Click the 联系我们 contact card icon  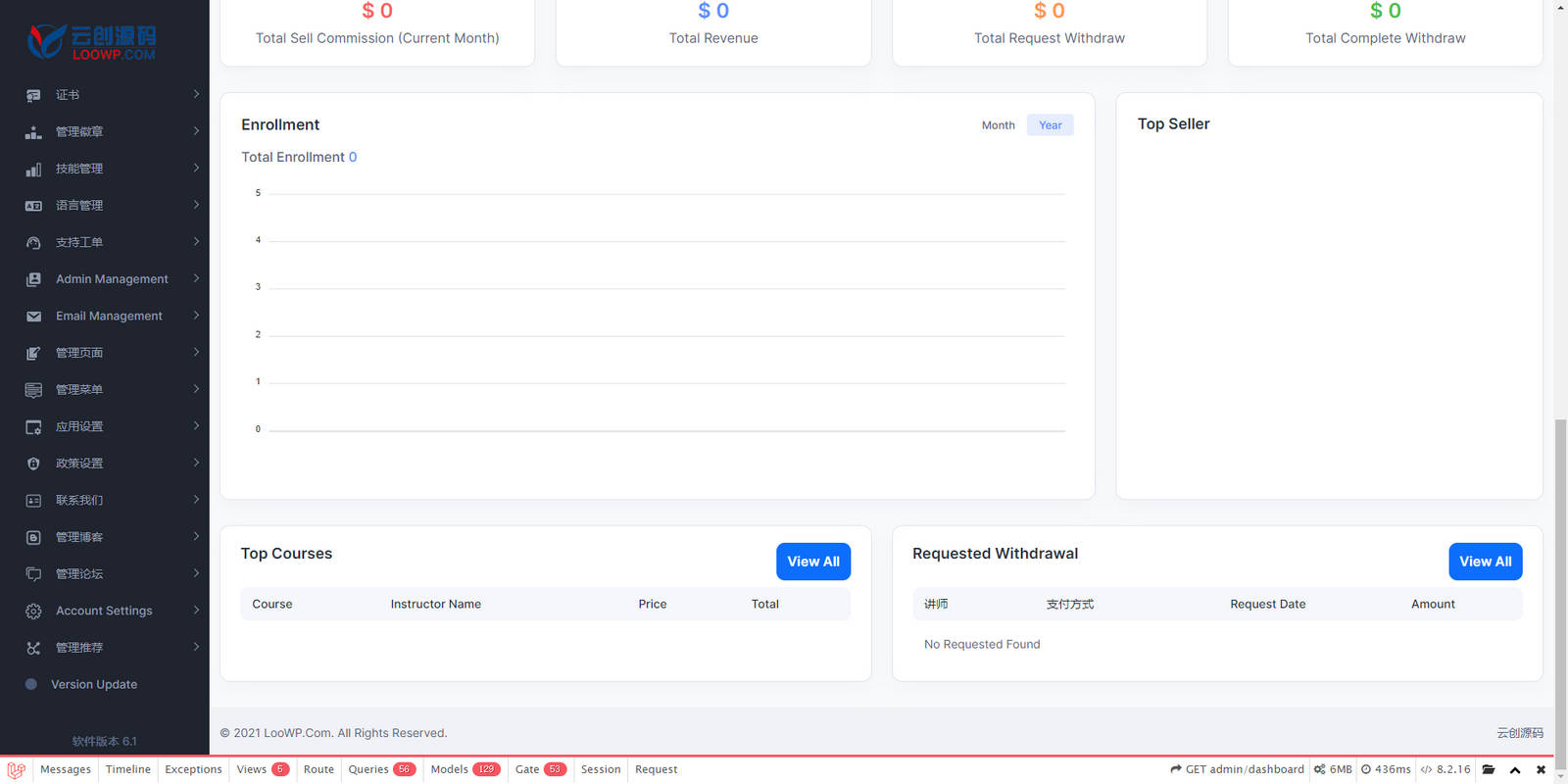click(x=33, y=501)
